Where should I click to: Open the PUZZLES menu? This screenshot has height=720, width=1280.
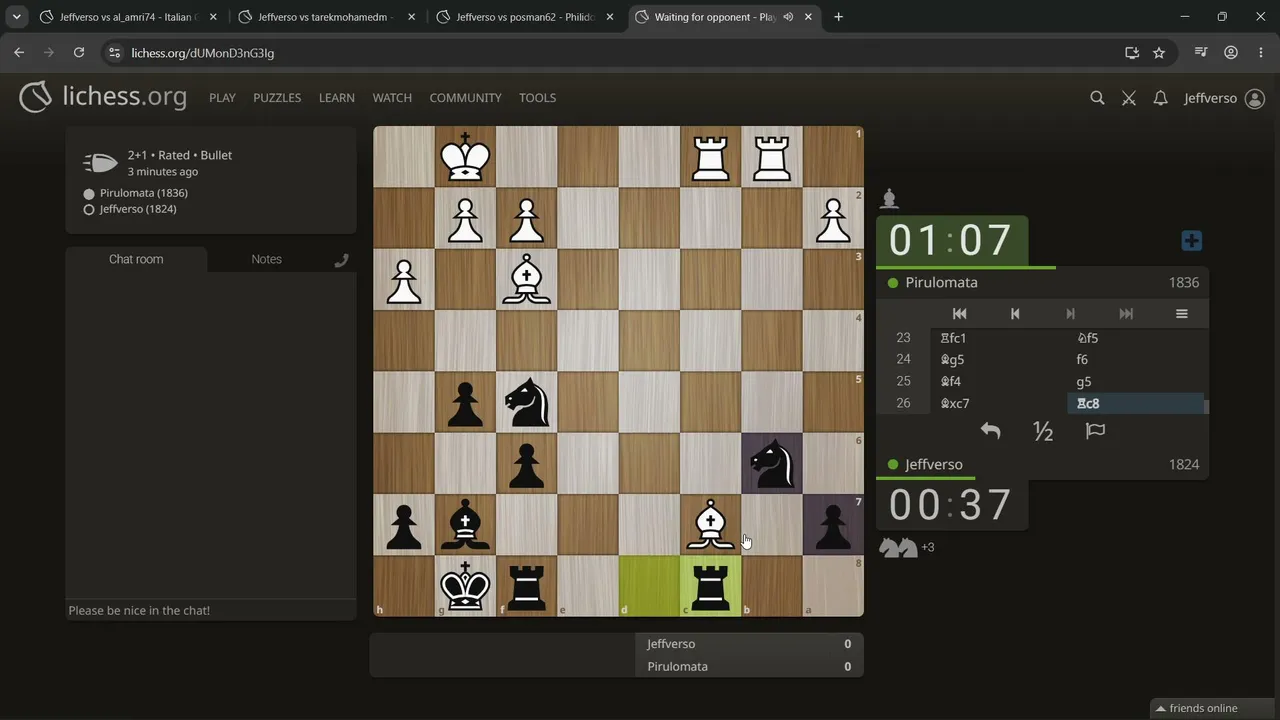277,98
